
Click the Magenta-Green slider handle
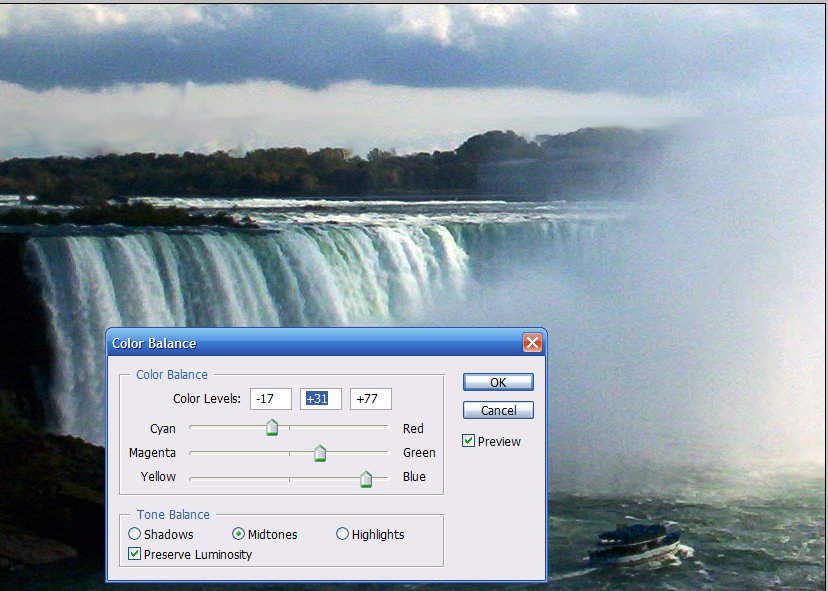click(320, 454)
